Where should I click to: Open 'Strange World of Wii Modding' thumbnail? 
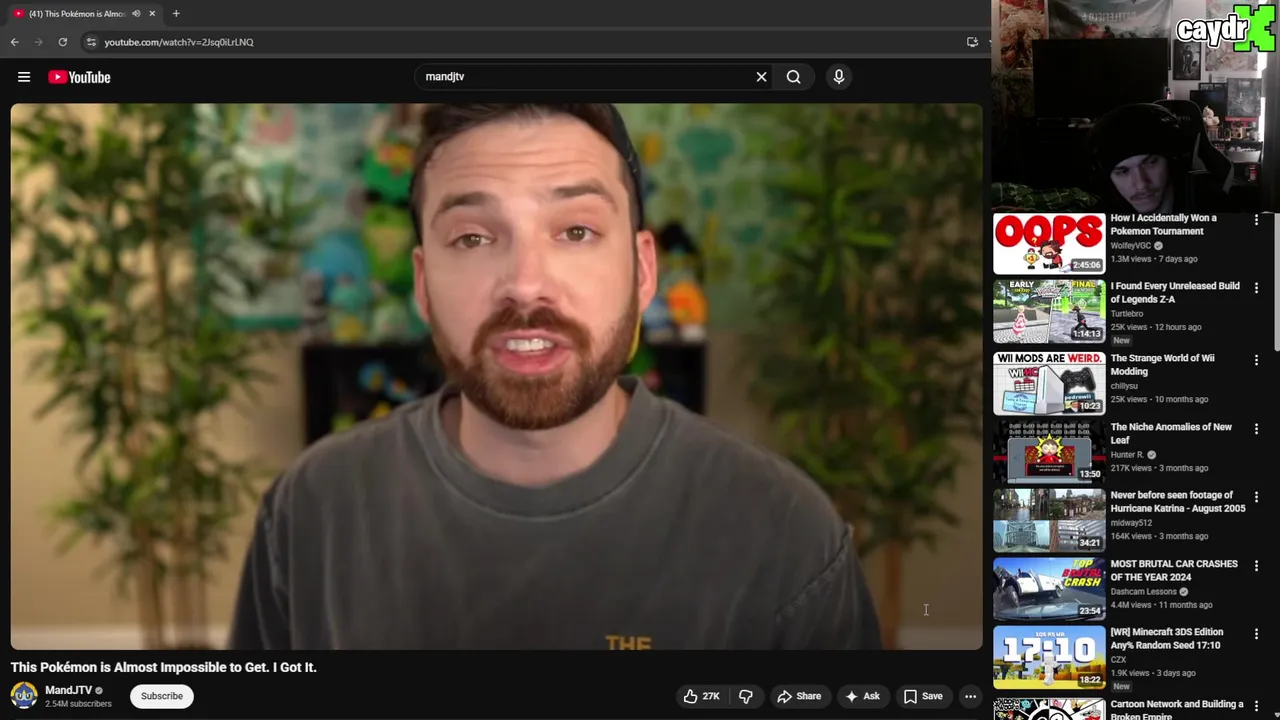pyautogui.click(x=1049, y=383)
